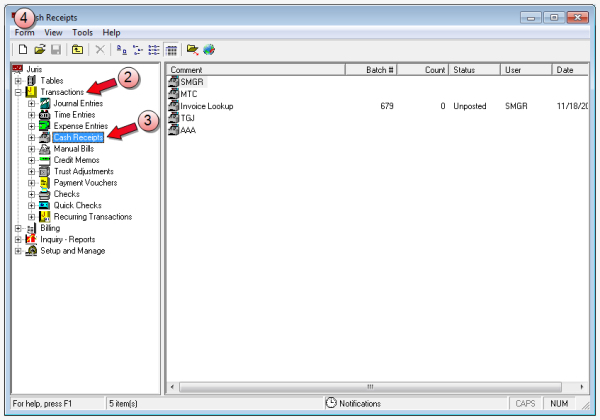Screen dimensions: 600x420
Task: Click the globe icon in toolbar
Action: coord(208,49)
